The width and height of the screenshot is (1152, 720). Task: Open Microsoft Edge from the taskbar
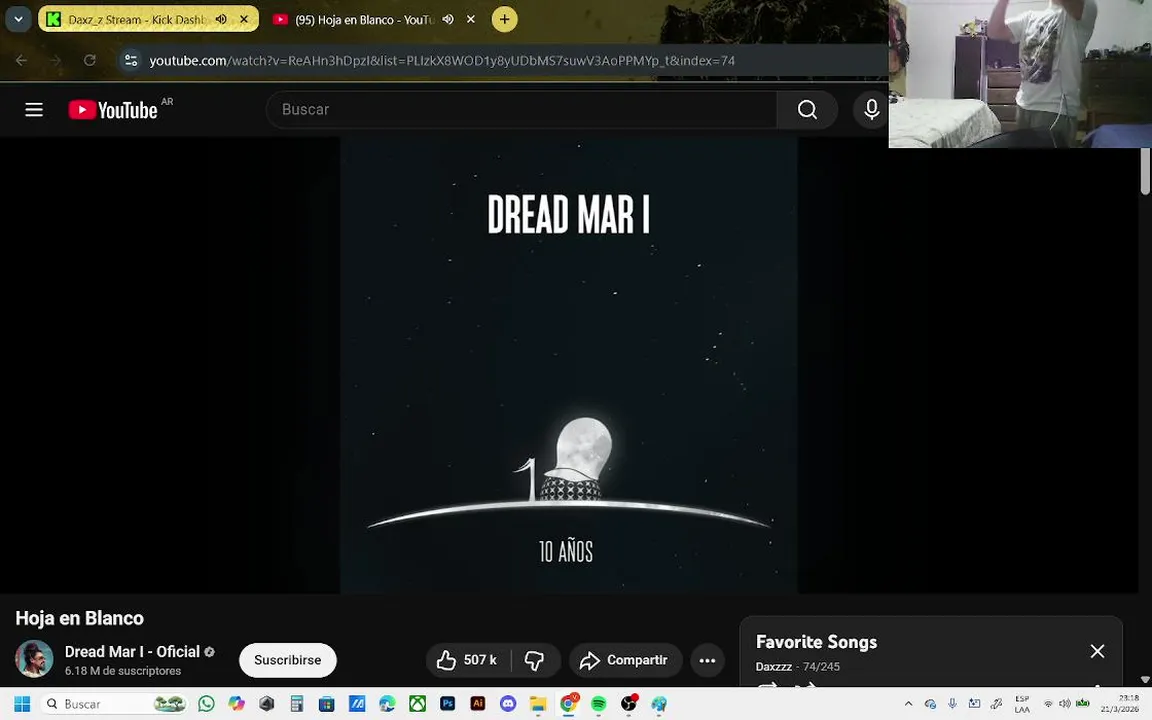387,704
